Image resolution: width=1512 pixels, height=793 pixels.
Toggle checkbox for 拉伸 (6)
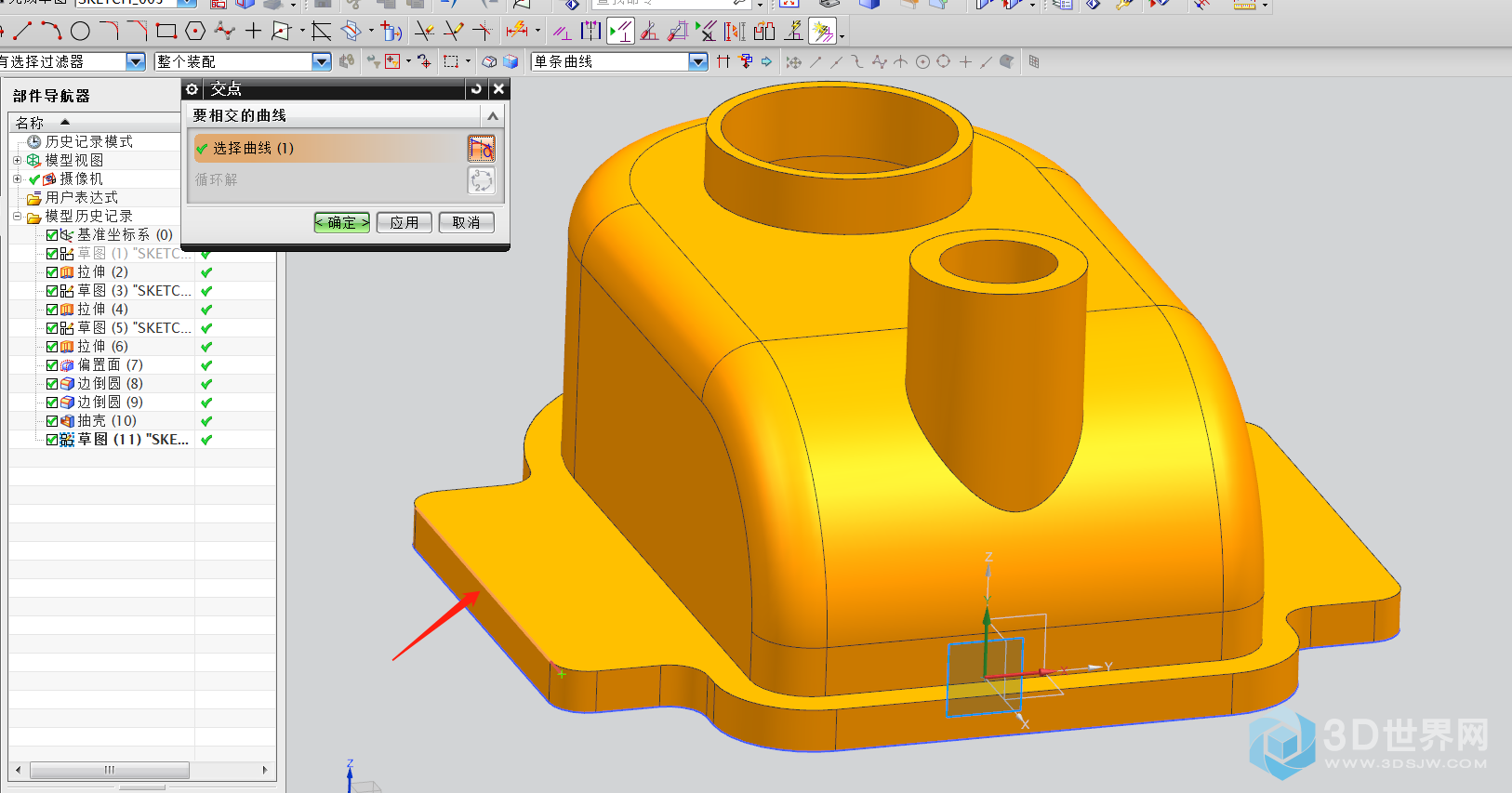(52, 347)
